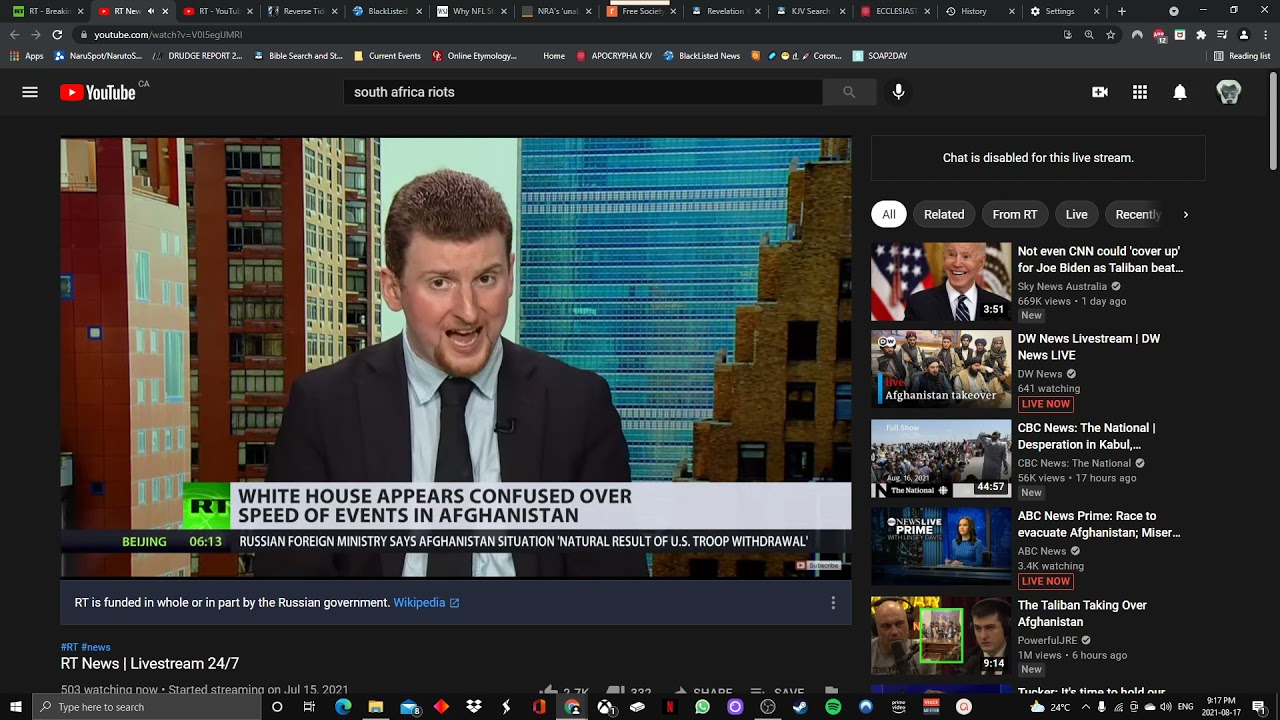Open the ABC News Prime thumbnail
This screenshot has height=720, width=1280.
(x=941, y=547)
